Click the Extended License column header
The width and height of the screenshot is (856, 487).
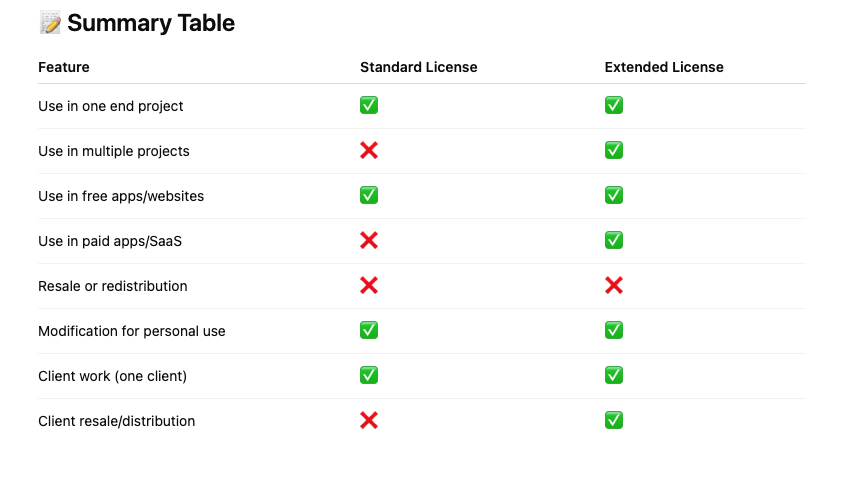pyautogui.click(x=664, y=67)
